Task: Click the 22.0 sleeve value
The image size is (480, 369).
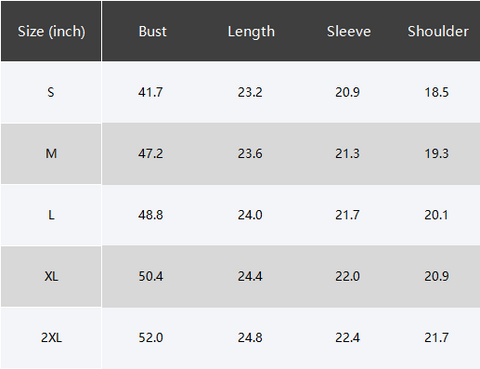Action: [347, 276]
